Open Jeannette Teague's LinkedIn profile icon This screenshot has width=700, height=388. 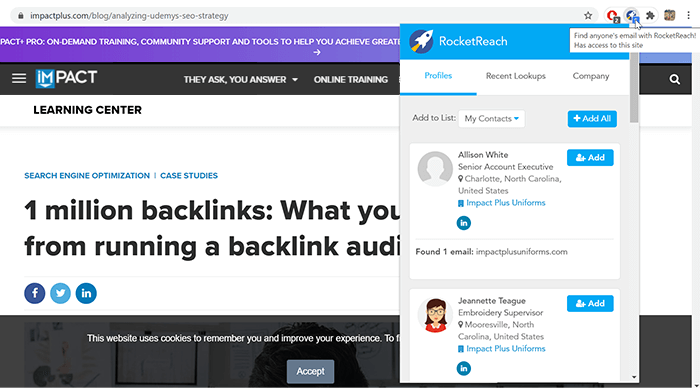[x=463, y=368]
